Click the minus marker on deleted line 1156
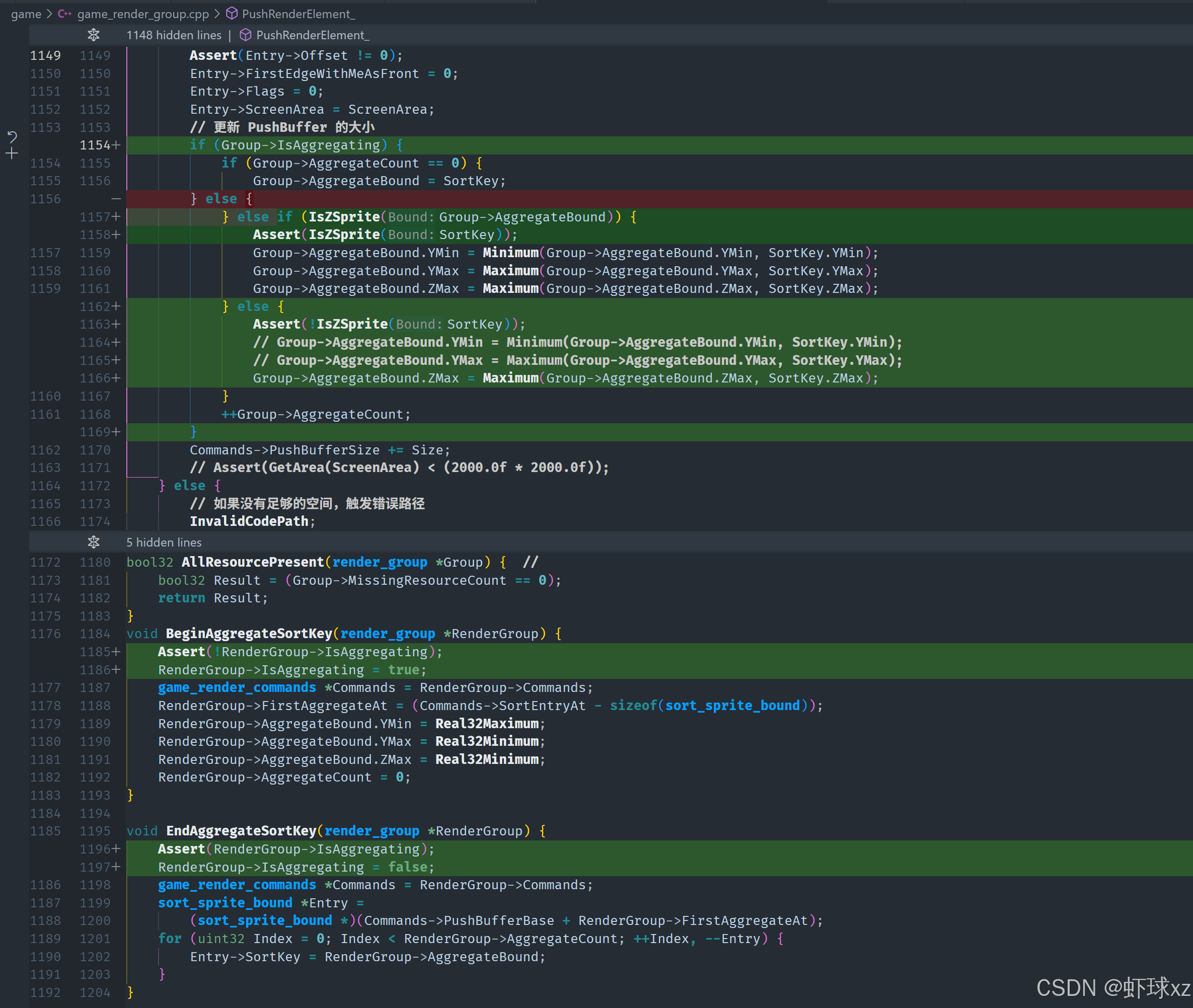This screenshot has height=1008, width=1193. tap(116, 199)
